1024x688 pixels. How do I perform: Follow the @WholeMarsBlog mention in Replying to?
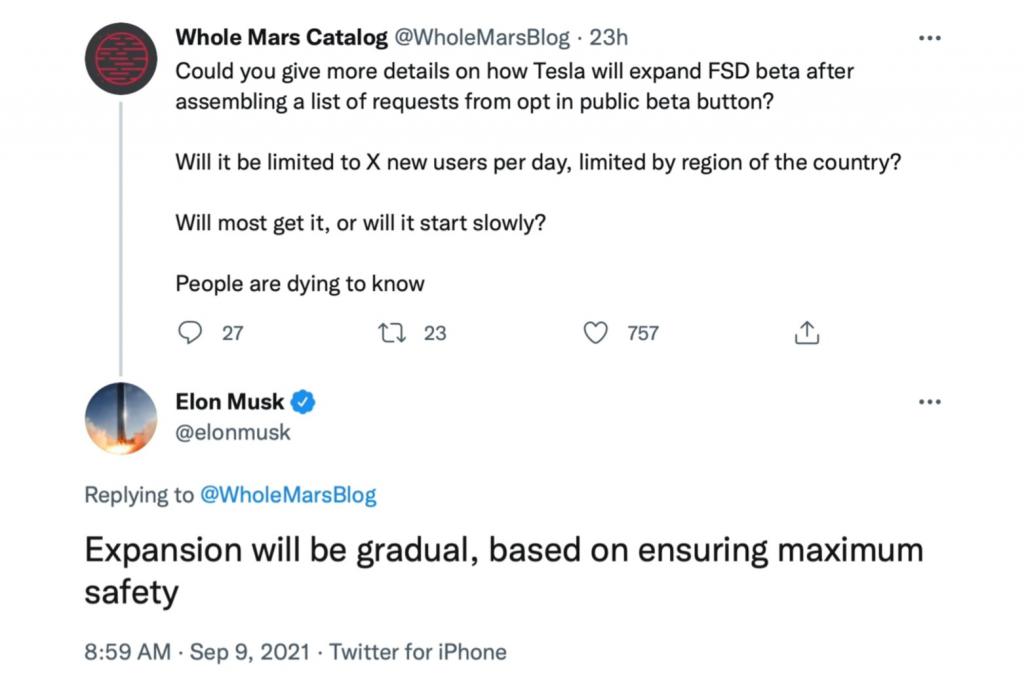[289, 496]
